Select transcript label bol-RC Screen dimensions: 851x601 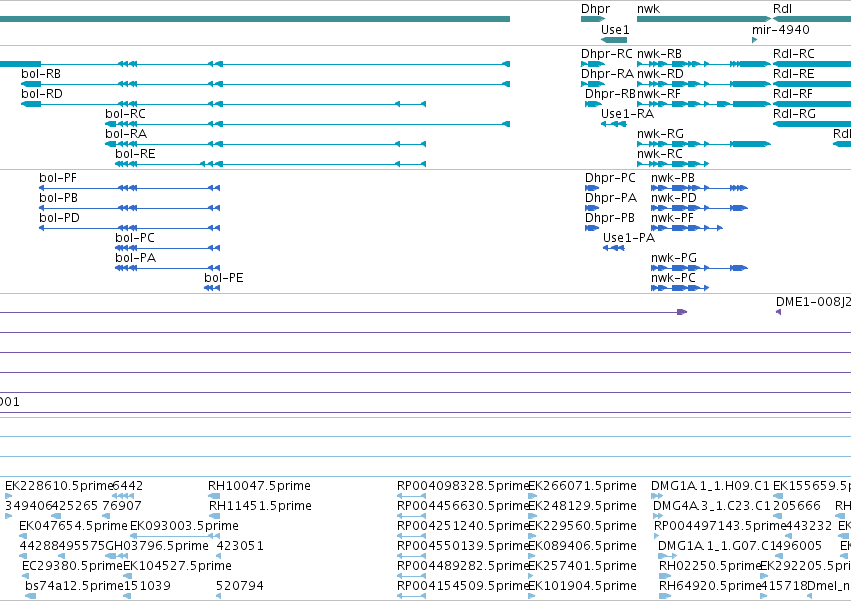[x=125, y=114]
